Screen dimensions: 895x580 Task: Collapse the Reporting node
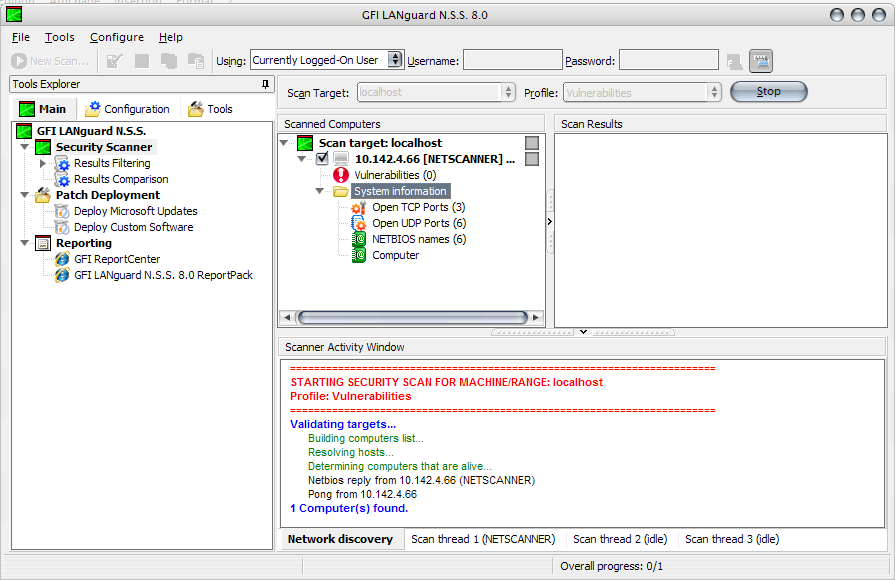click(x=25, y=243)
